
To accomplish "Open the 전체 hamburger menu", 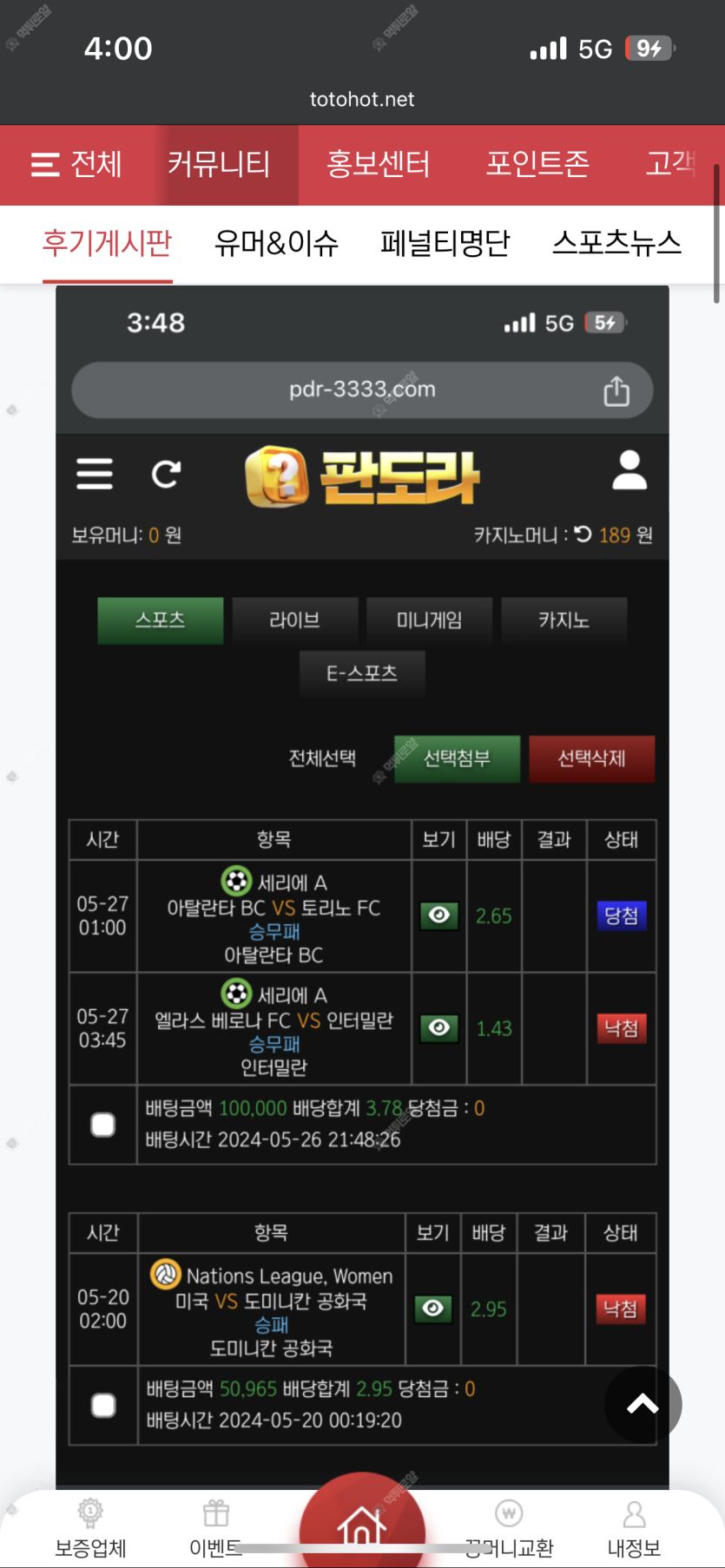I will tap(76, 165).
